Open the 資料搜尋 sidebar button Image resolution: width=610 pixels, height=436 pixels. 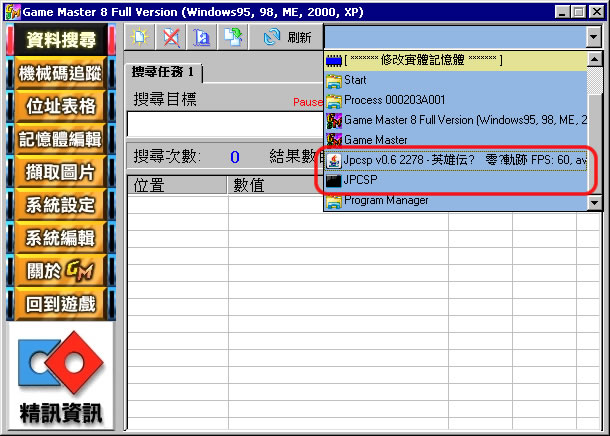point(61,40)
